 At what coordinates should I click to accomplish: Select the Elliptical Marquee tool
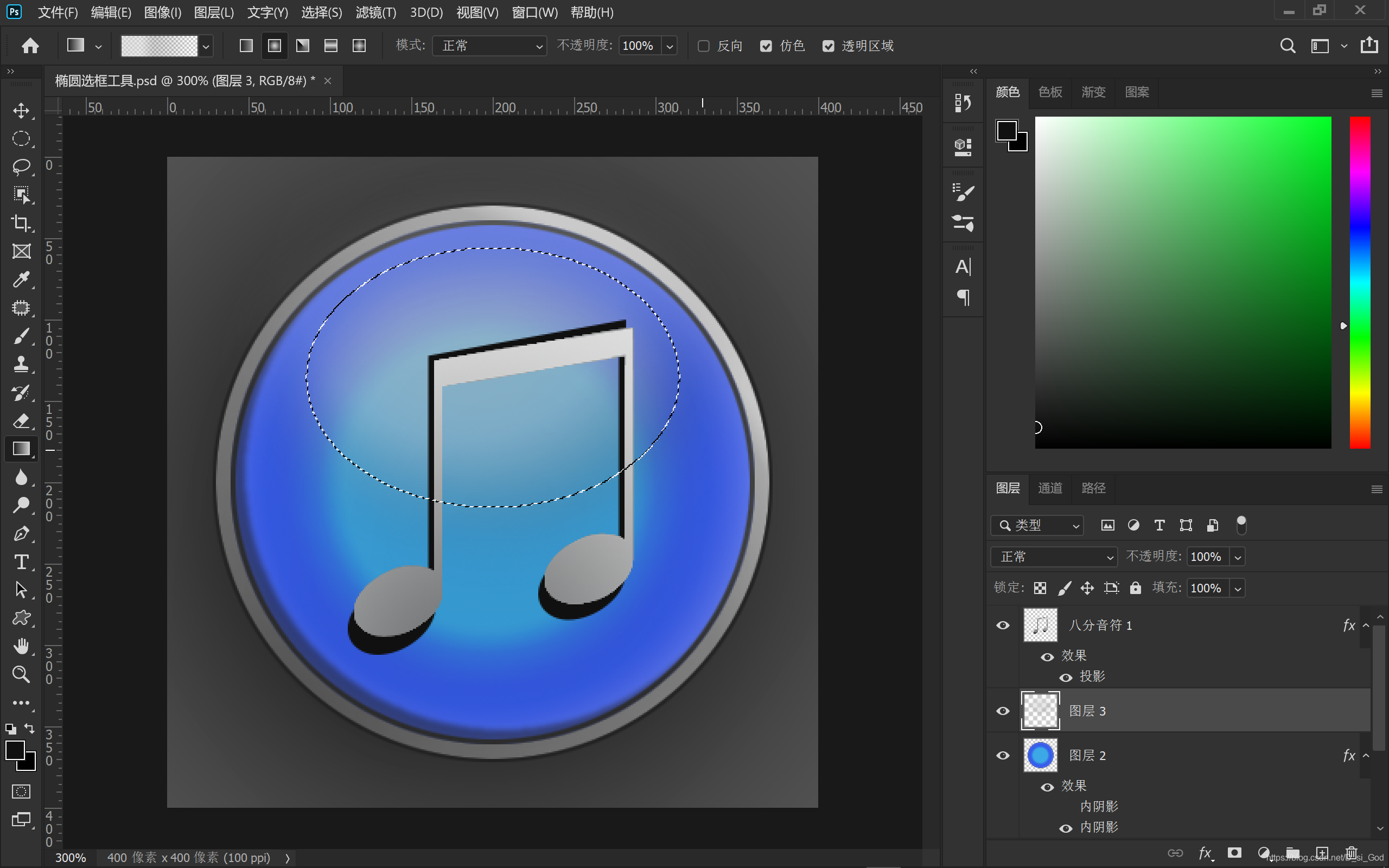coord(21,138)
